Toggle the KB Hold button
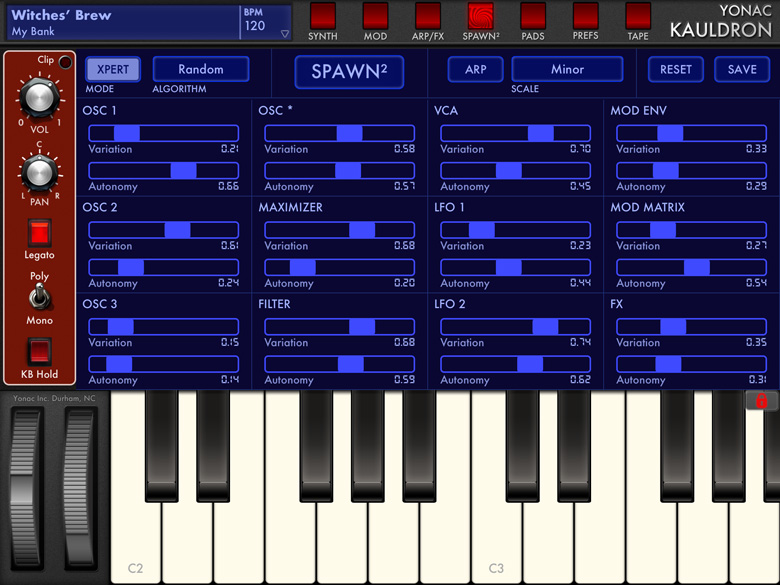780x585 pixels. click(39, 351)
